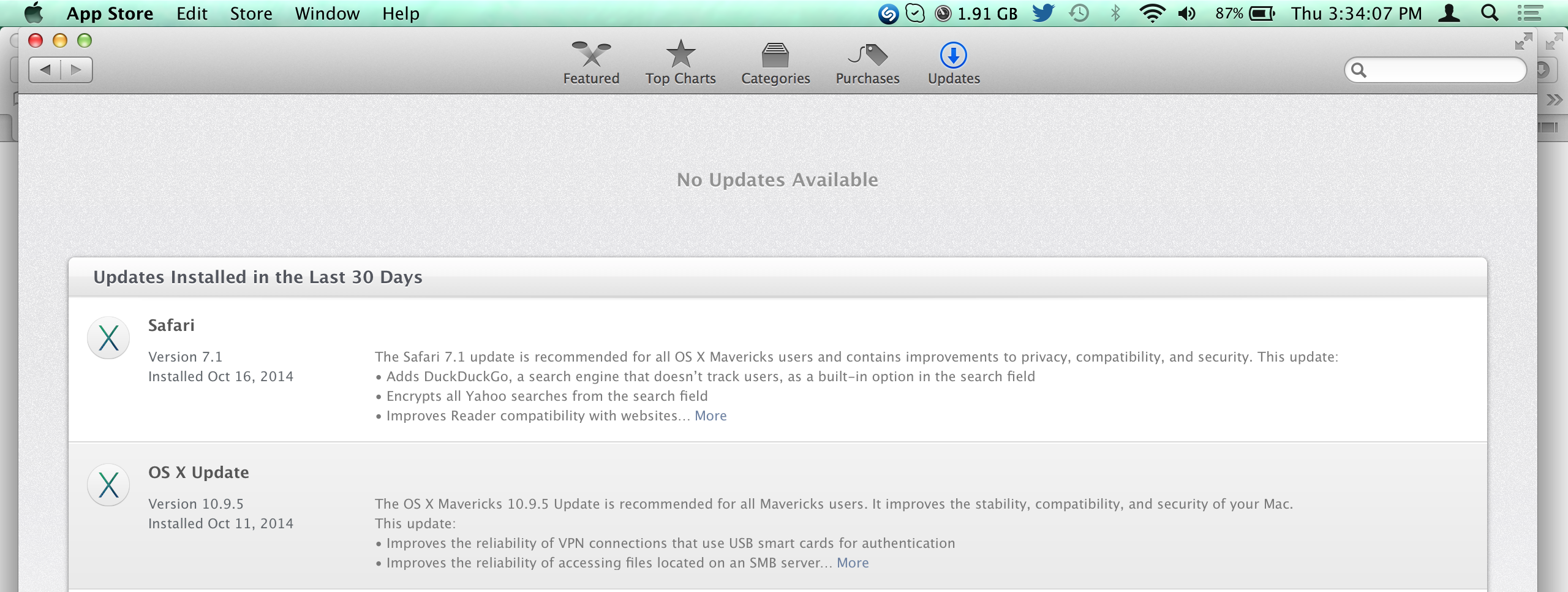The width and height of the screenshot is (1568, 592).
Task: Click the Safari update title
Action: [171, 325]
